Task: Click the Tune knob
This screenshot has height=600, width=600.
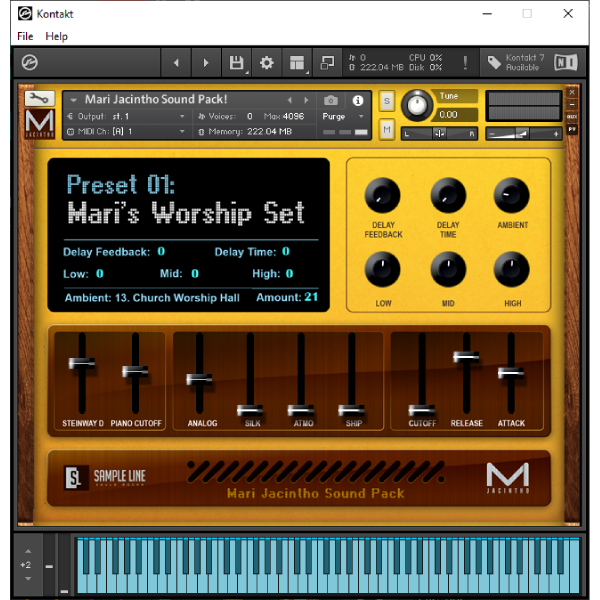Action: click(417, 106)
